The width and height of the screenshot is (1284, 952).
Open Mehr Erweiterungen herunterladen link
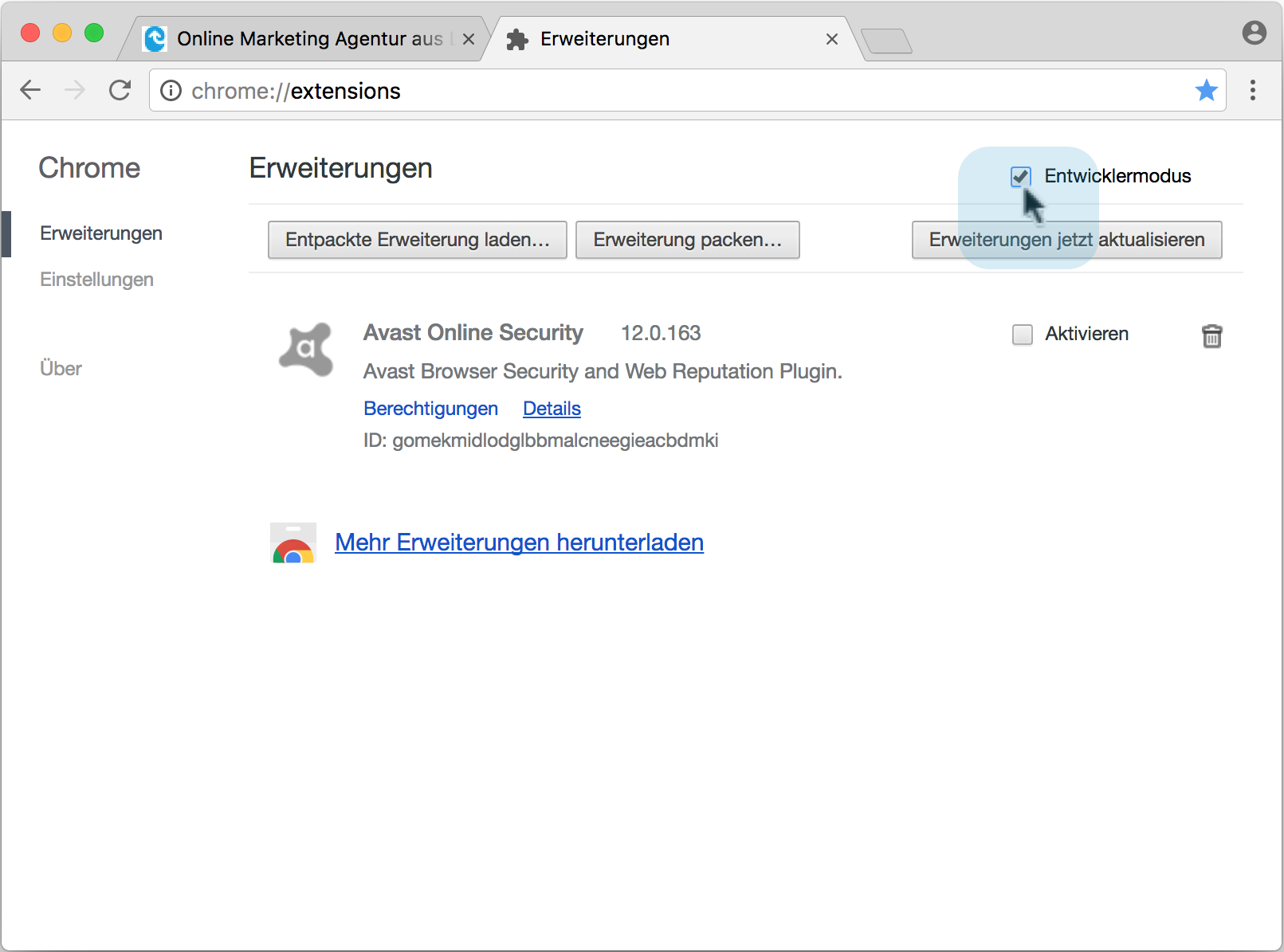519,543
